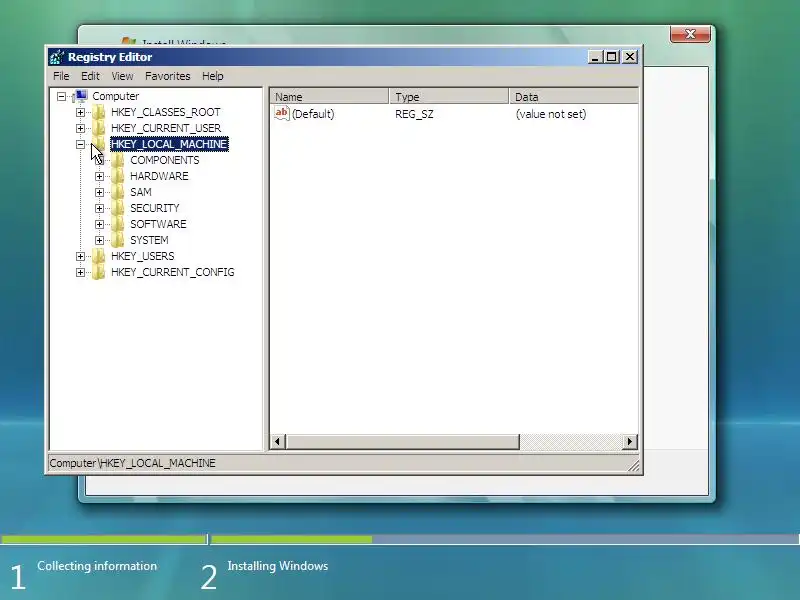Click the HKEY_CURRENT_USER folder icon
The image size is (800, 600).
pos(98,128)
